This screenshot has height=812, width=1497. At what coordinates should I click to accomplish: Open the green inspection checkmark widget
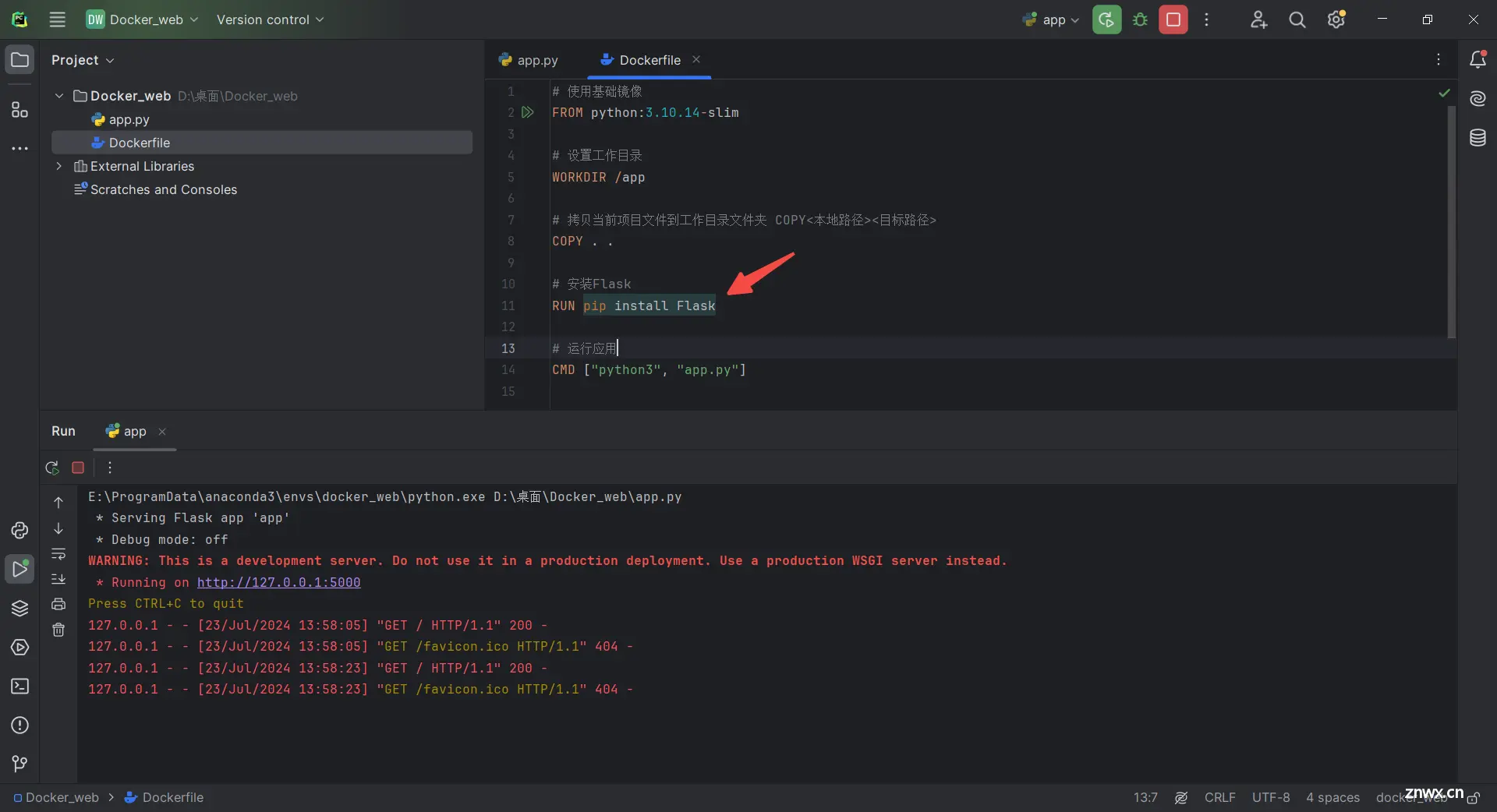1444,93
